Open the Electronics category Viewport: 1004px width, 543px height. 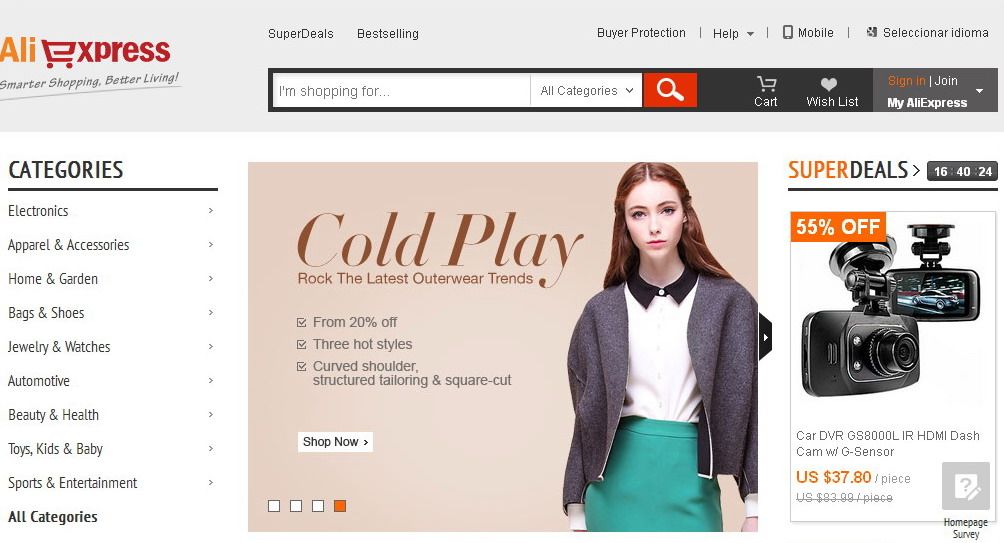(38, 211)
